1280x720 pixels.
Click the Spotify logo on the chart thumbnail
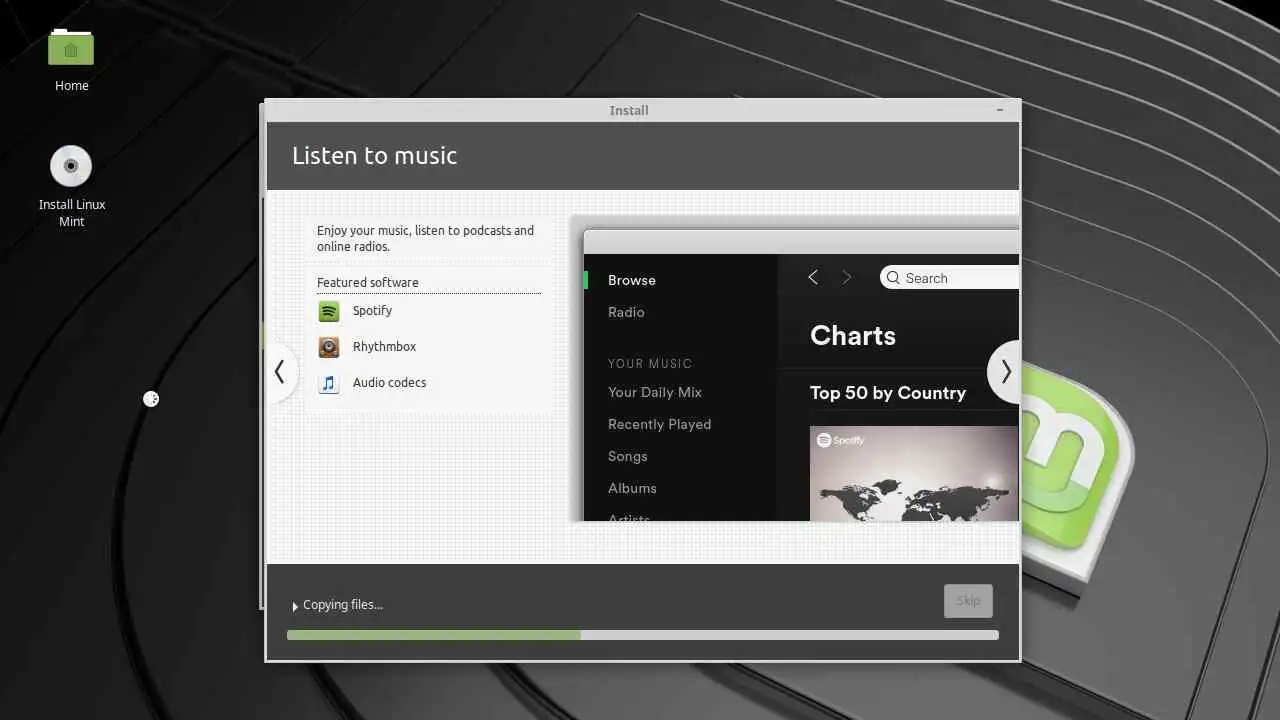[841, 440]
